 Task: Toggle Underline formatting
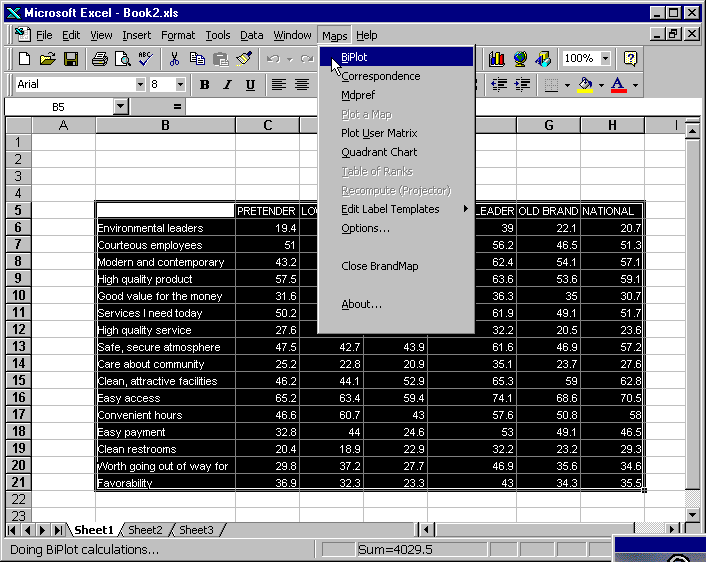250,85
